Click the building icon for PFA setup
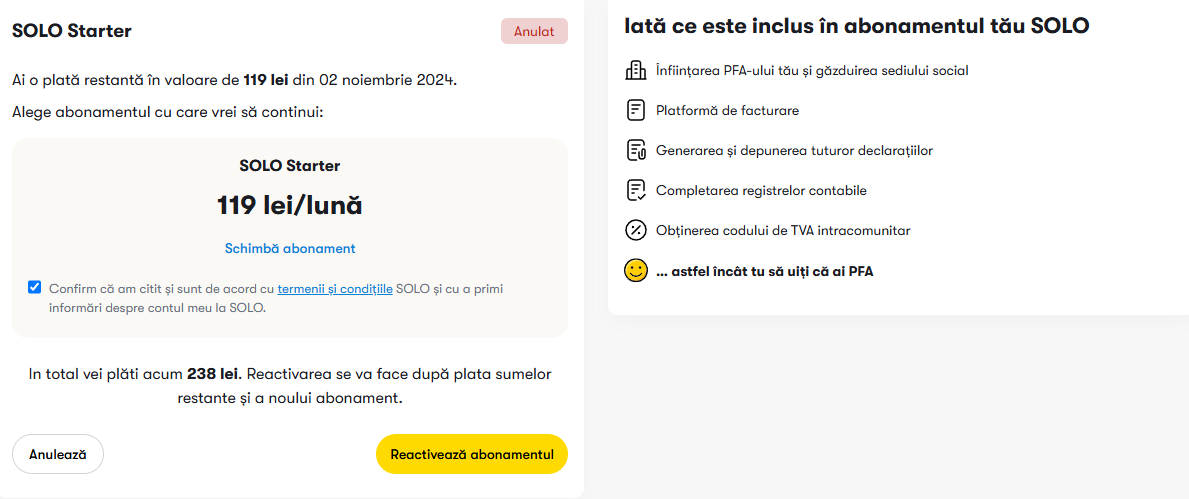The image size is (1189, 499). (x=635, y=70)
